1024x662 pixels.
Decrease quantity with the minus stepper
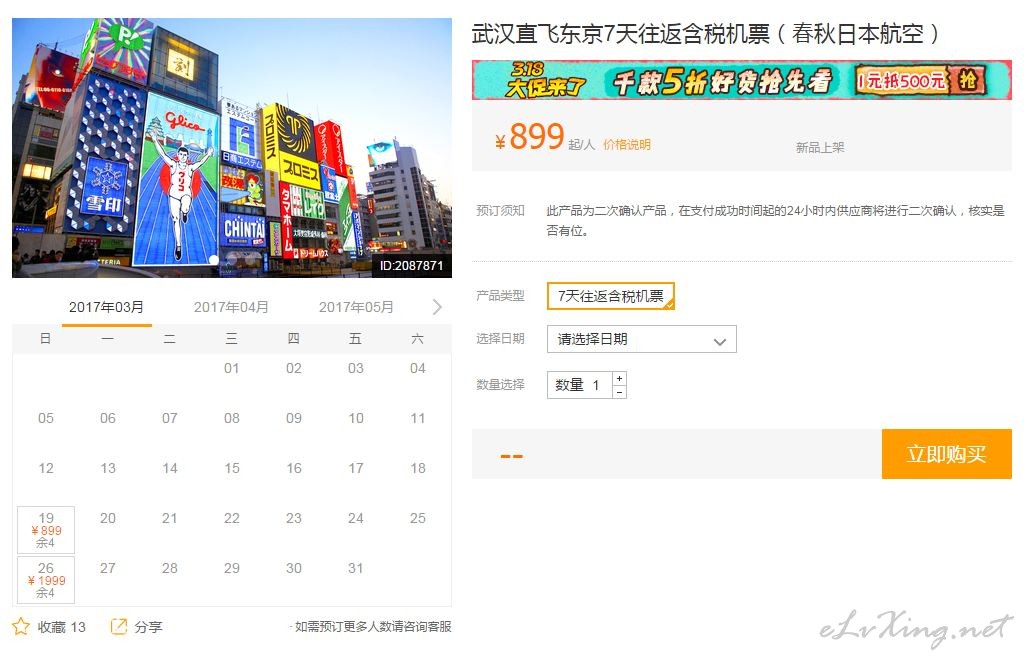tap(620, 392)
